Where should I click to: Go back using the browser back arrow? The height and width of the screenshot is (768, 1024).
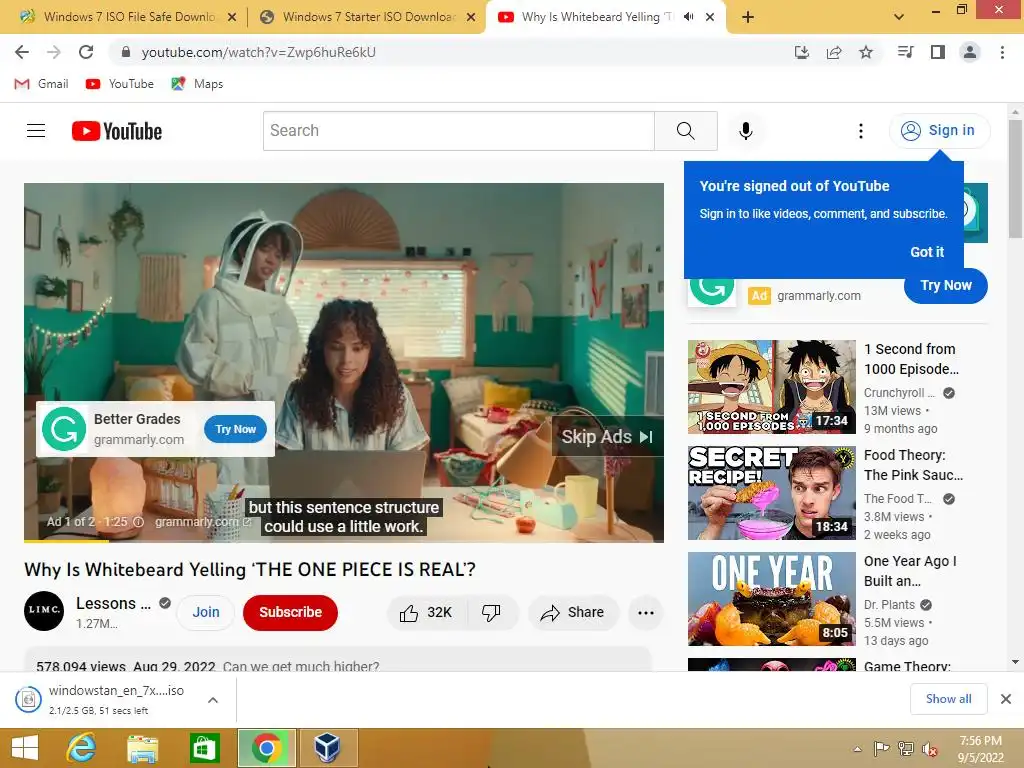pos(22,52)
